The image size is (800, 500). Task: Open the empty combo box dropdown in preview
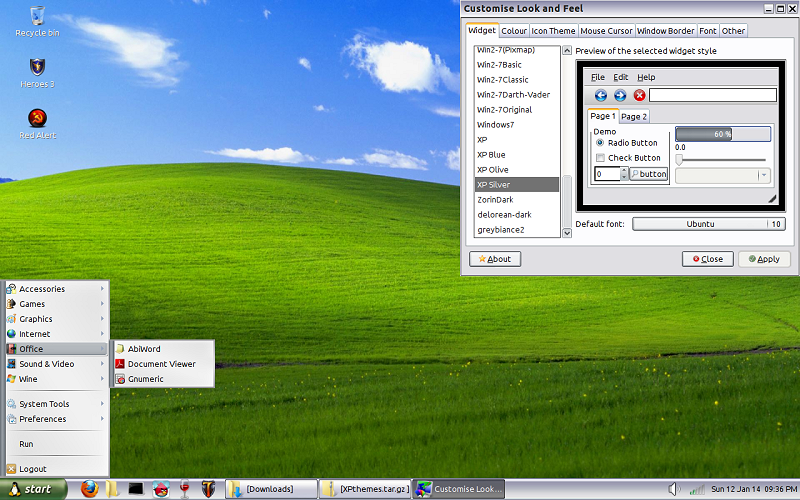(x=722, y=176)
